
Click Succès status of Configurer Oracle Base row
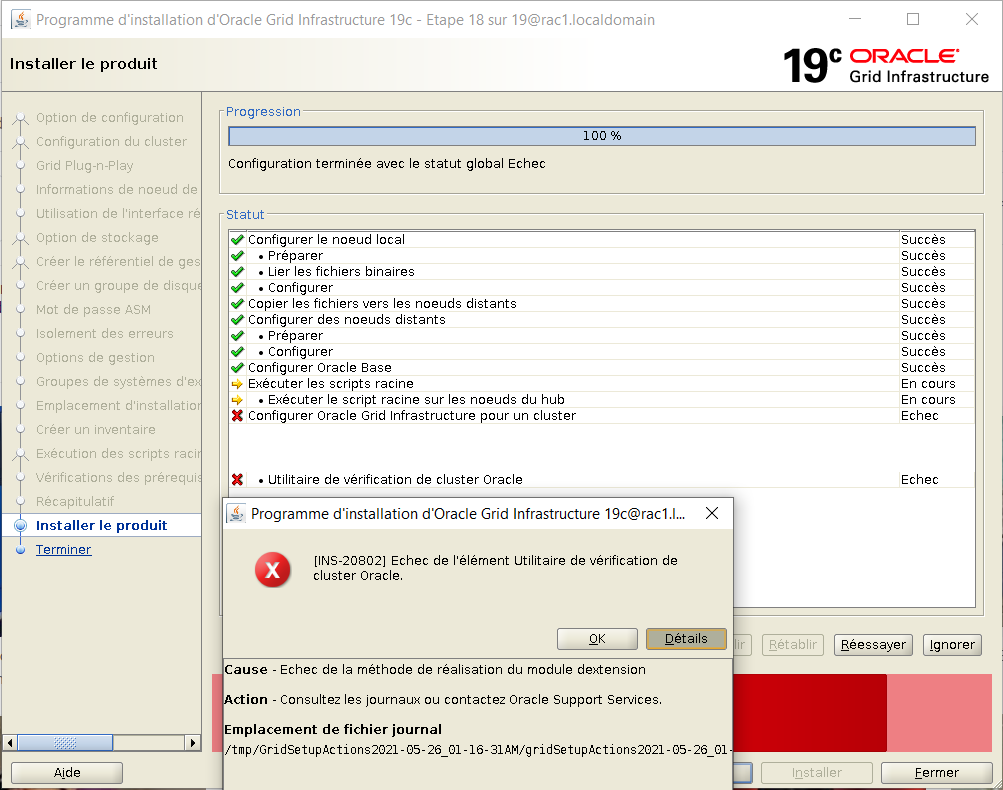[923, 368]
